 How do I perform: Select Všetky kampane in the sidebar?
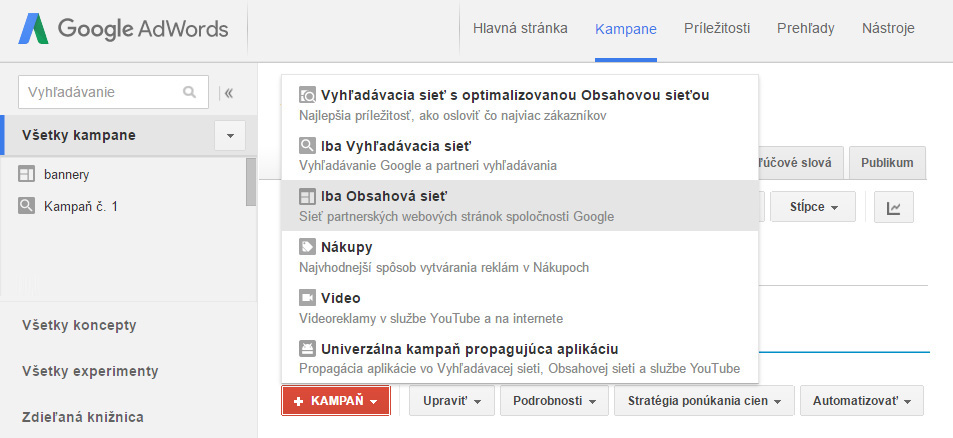[x=78, y=135]
